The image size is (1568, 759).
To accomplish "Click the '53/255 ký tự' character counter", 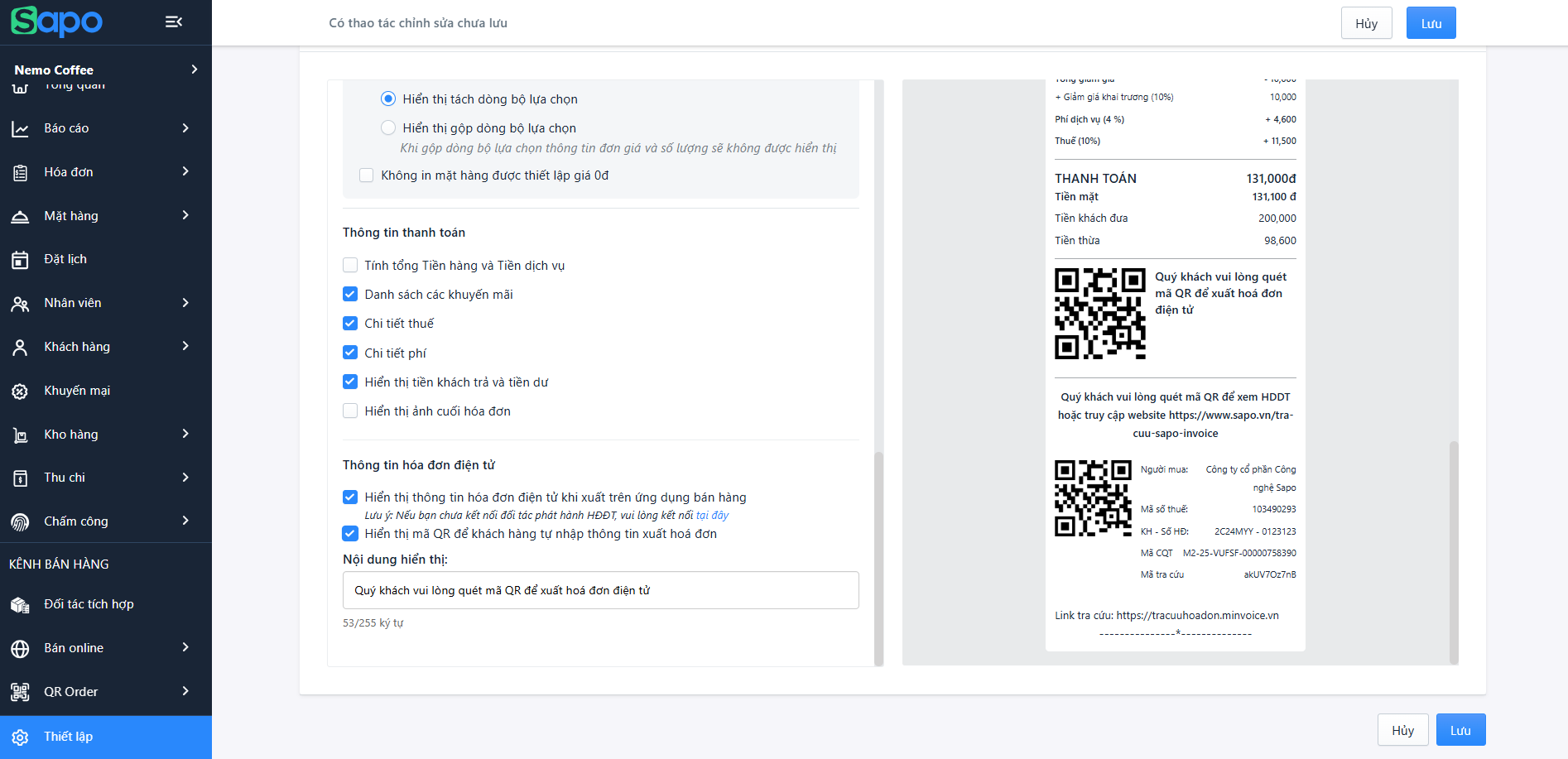I will click(373, 622).
